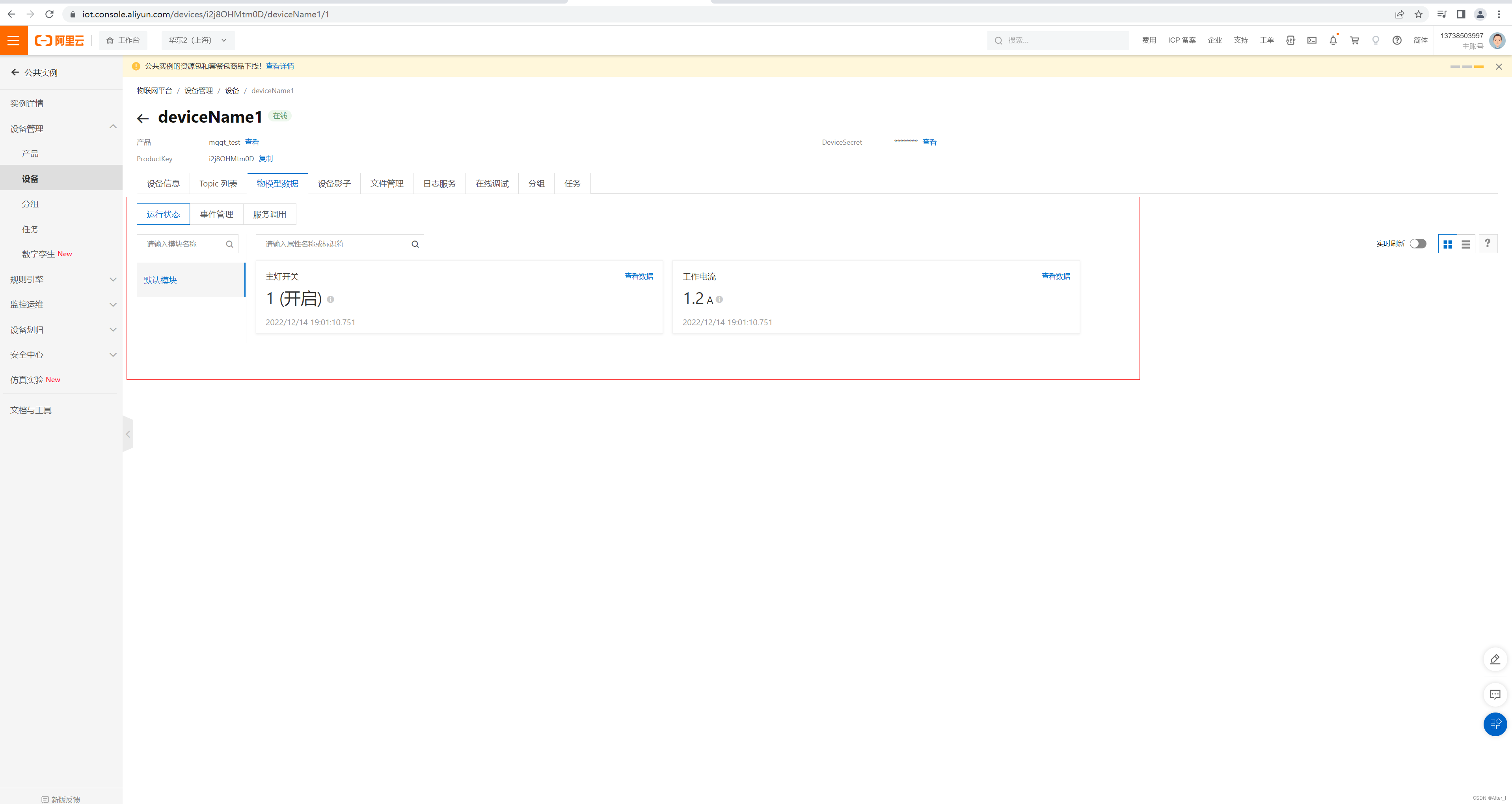Switch to list view layout icon
The width and height of the screenshot is (1512, 804).
click(1465, 244)
